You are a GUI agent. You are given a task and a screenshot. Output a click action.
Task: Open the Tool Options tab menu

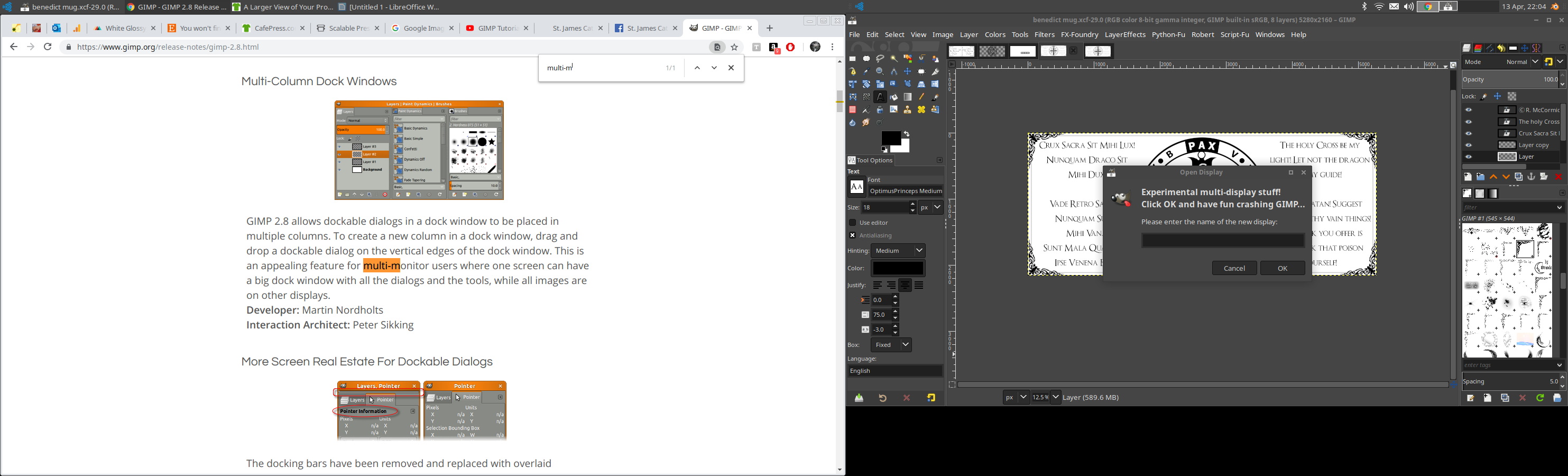[939, 161]
